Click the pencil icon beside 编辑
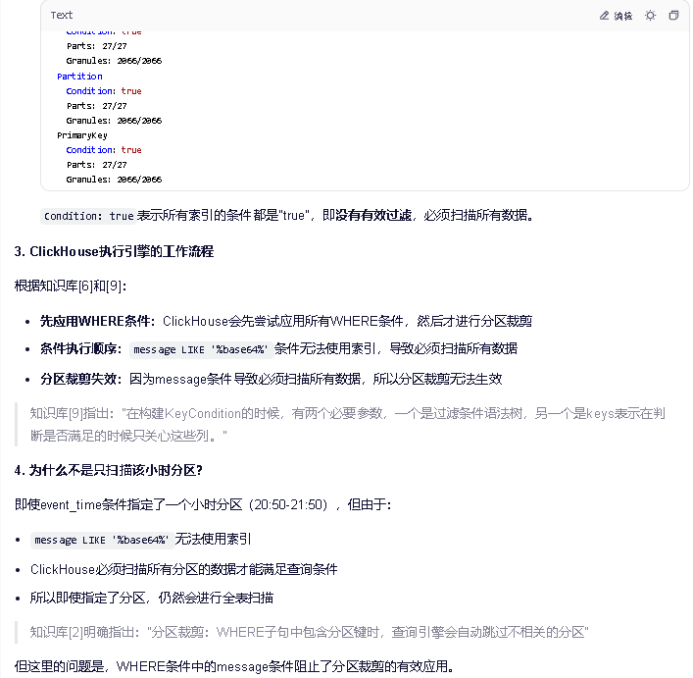 (604, 16)
